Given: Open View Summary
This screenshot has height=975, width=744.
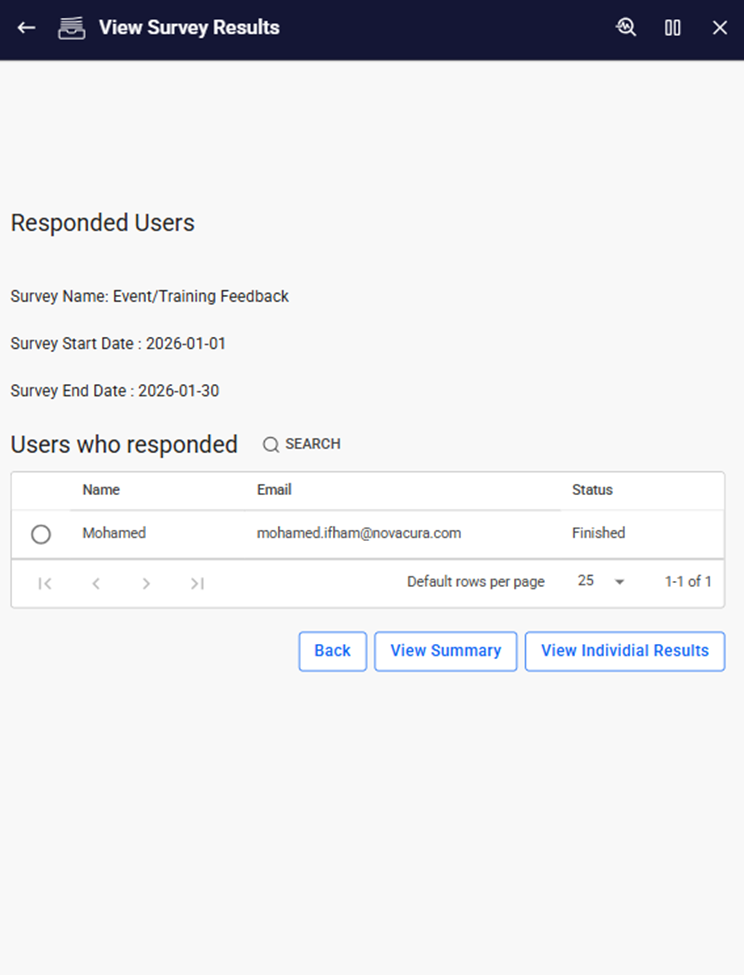Looking at the screenshot, I should [445, 651].
